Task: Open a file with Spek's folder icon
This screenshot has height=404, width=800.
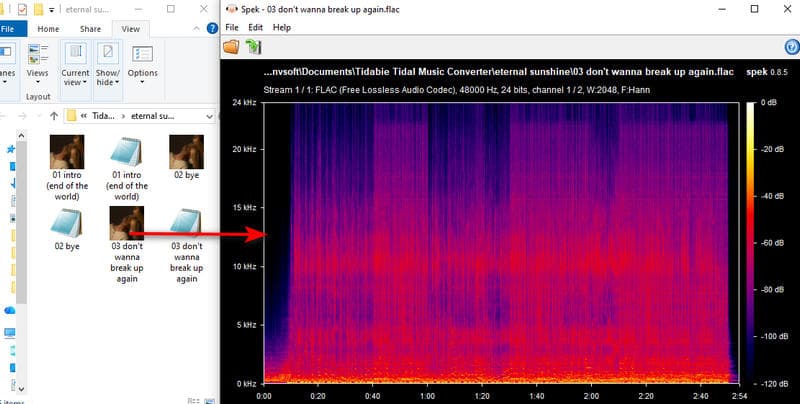Action: [x=231, y=47]
